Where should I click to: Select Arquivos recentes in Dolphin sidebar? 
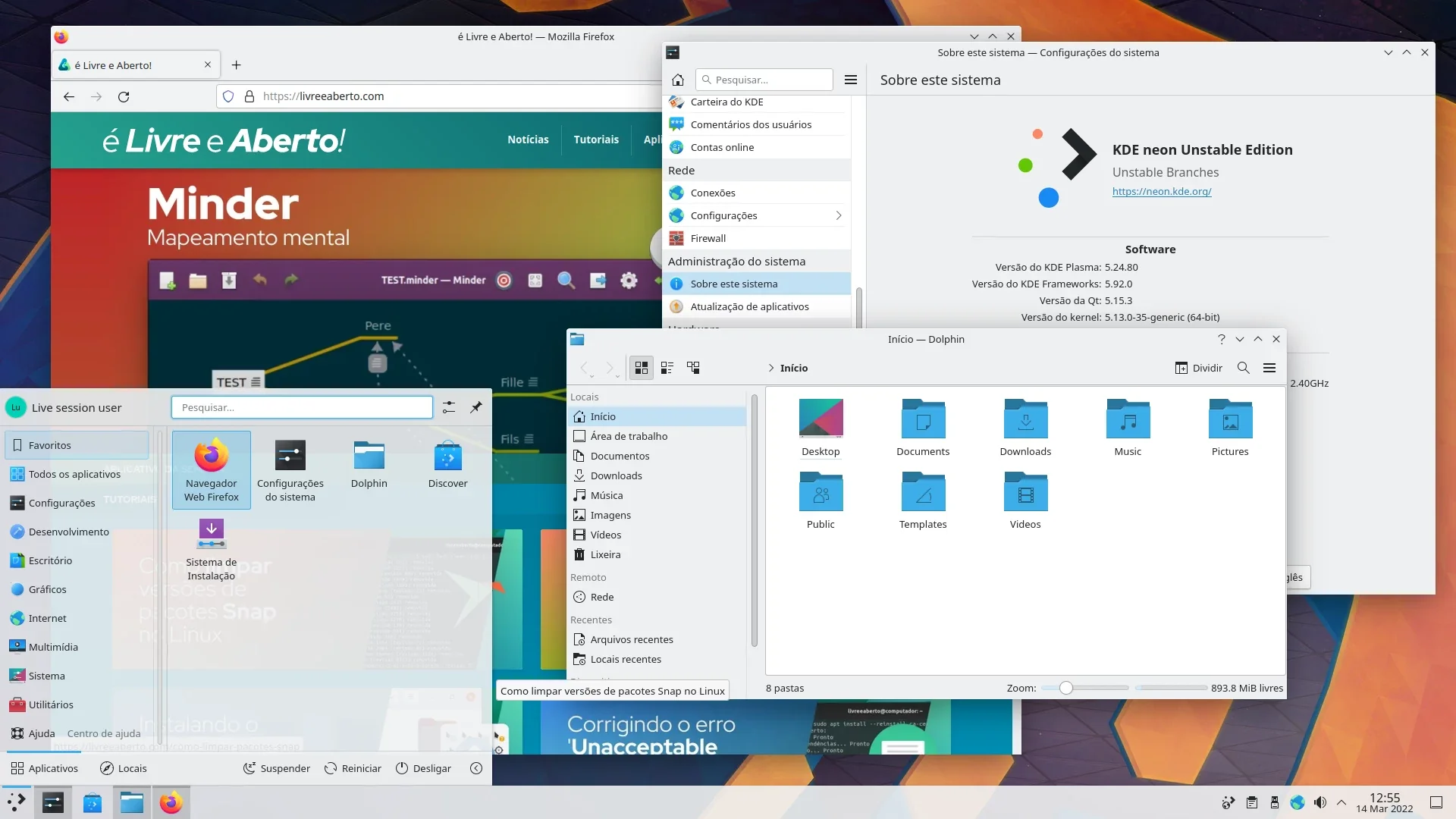click(x=657, y=639)
